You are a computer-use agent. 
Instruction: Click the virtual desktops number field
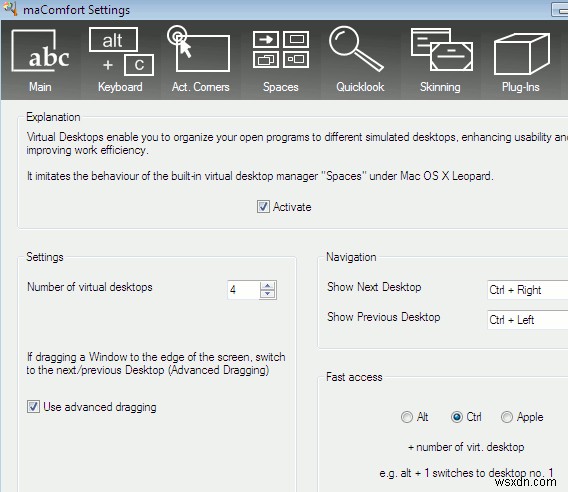coord(243,290)
